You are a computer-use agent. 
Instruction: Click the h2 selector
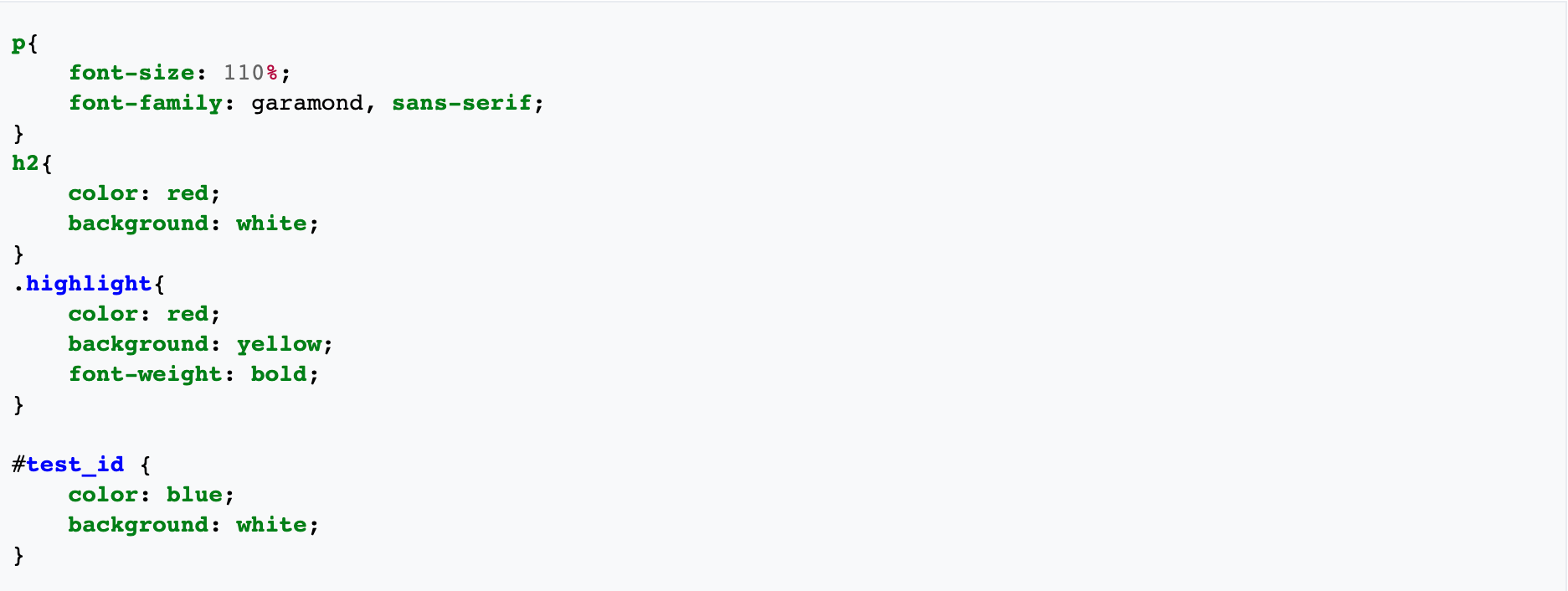26,162
